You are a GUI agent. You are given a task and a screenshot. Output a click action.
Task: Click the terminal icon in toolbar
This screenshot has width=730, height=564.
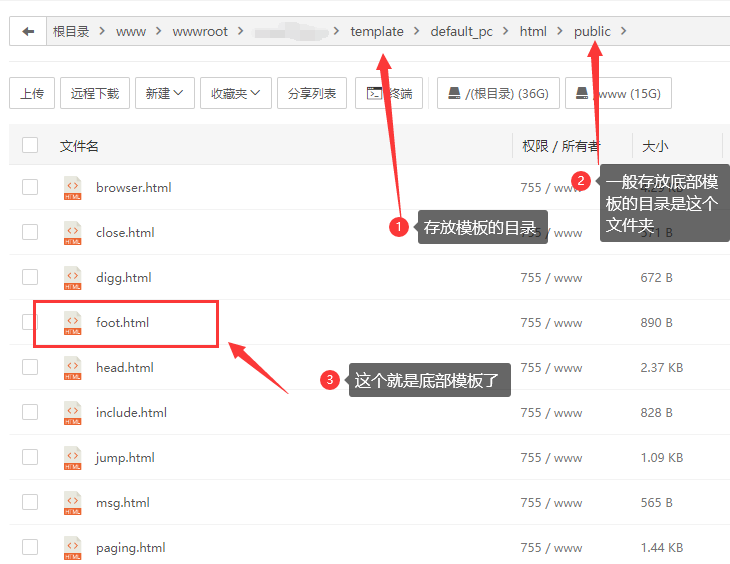coord(374,93)
